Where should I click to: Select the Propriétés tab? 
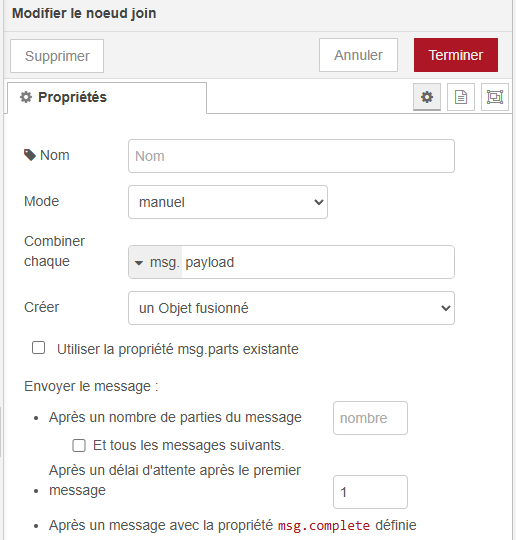107,97
